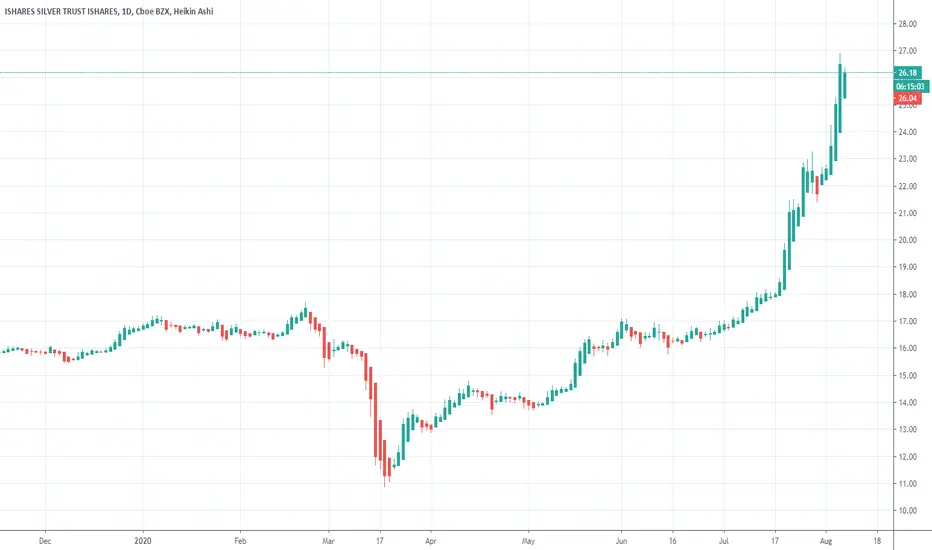
Task: Click the May label on time axis
Action: (x=528, y=540)
